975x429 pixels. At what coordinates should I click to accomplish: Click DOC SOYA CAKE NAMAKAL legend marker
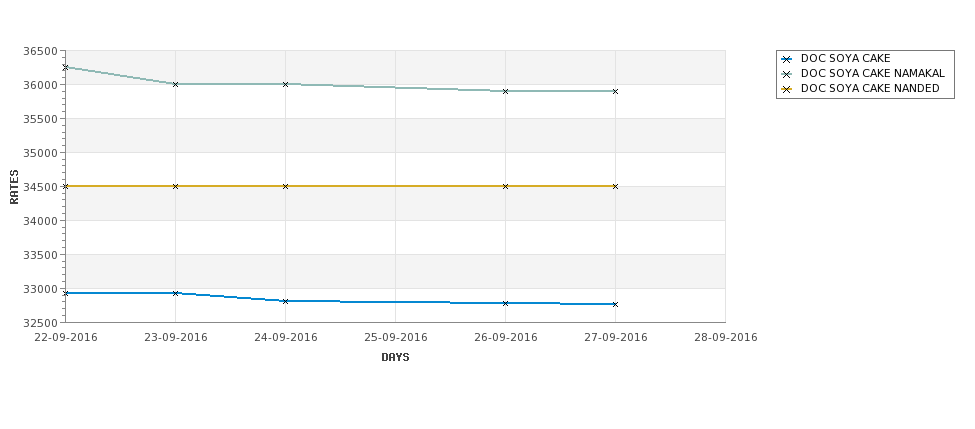pos(787,74)
